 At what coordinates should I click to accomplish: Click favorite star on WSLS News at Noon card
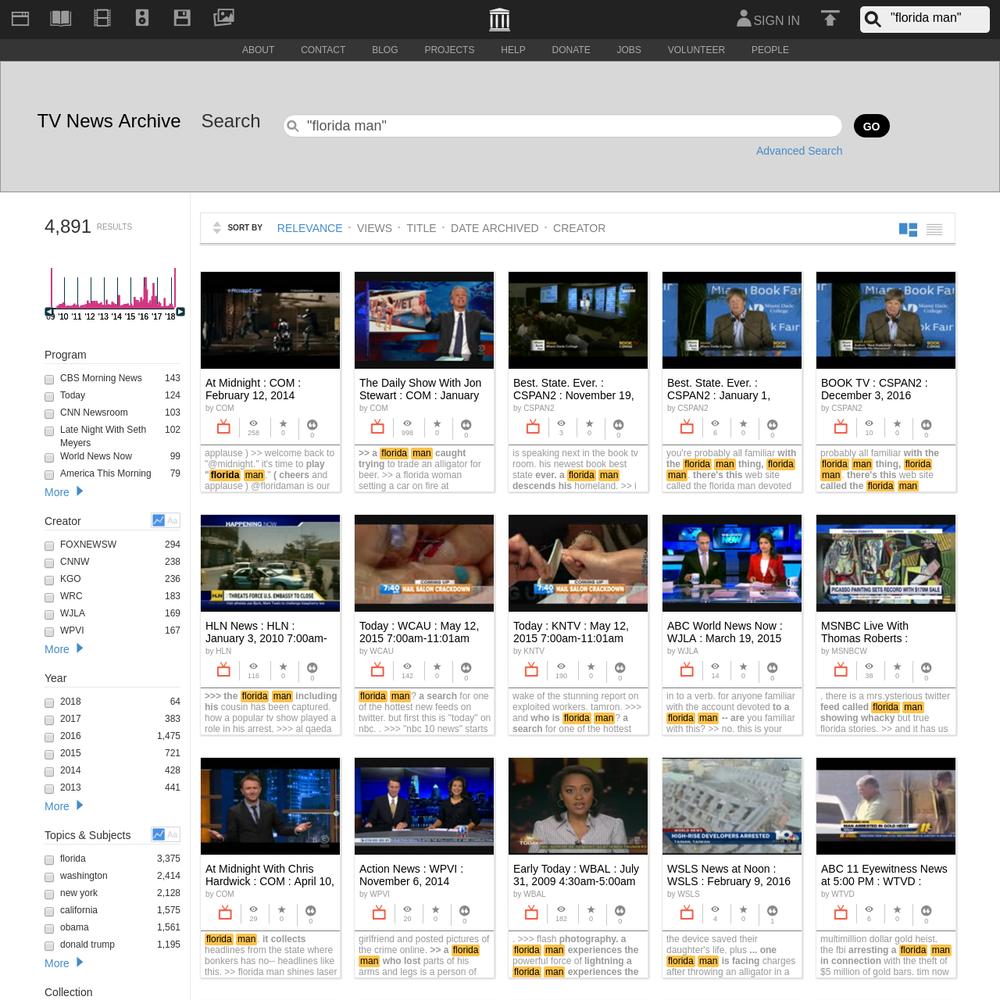(743, 910)
